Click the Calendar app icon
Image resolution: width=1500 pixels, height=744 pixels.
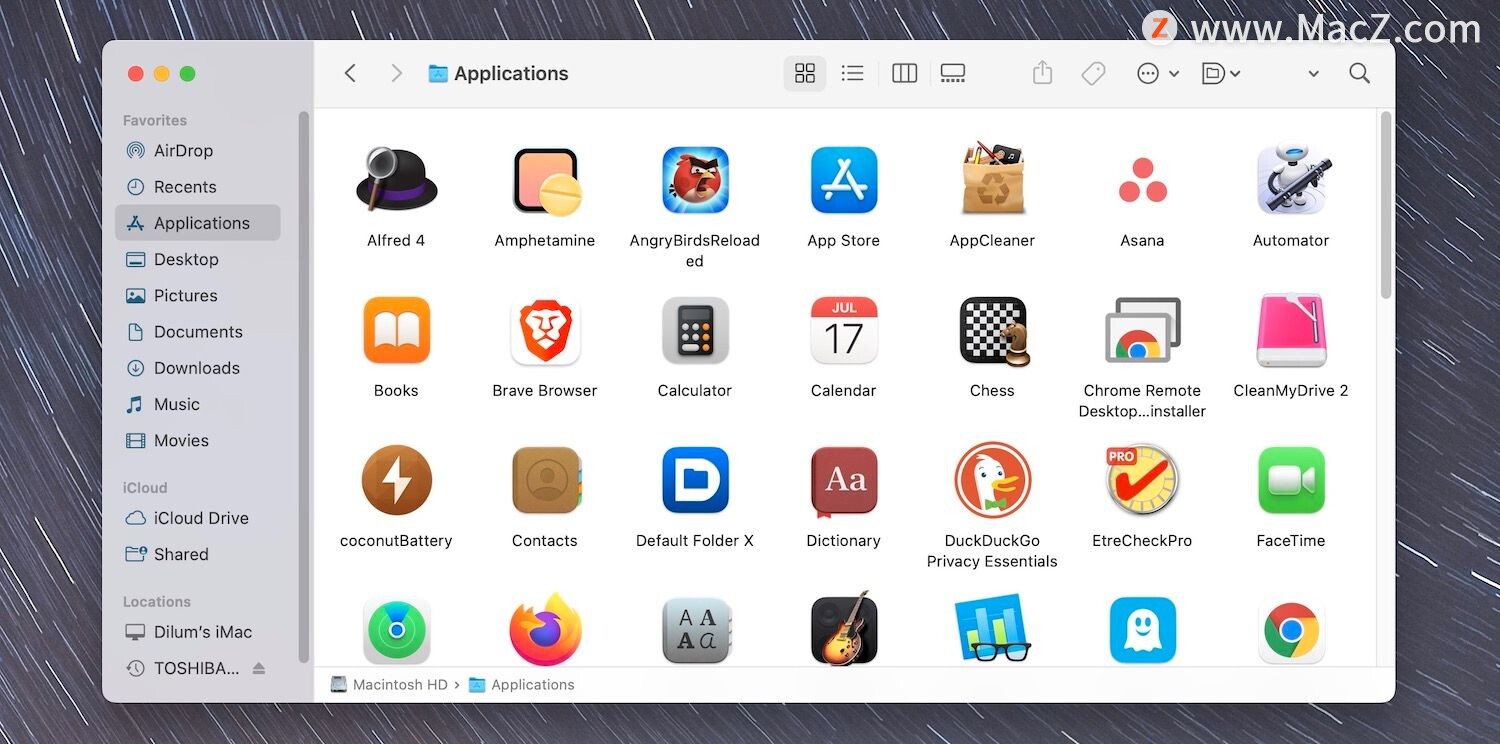point(844,330)
